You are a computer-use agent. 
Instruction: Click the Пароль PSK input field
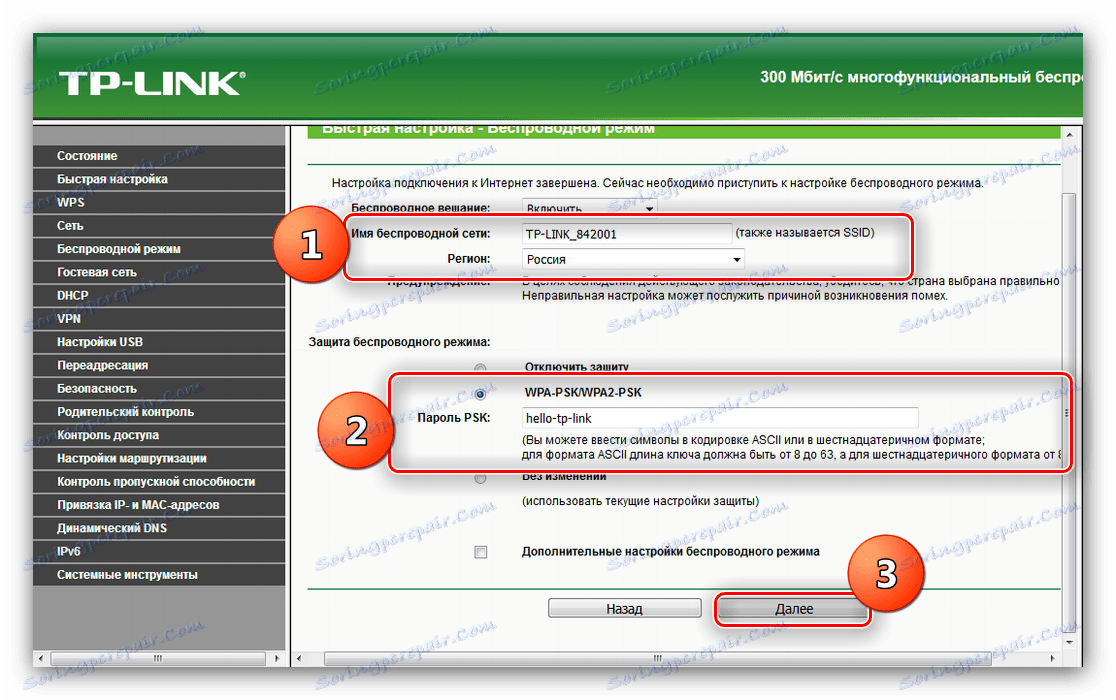[720, 418]
